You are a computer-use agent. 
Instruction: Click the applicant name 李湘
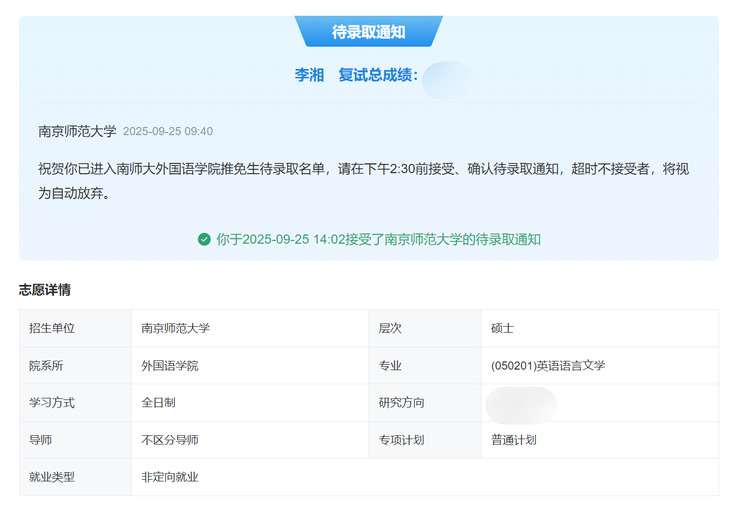pos(309,75)
